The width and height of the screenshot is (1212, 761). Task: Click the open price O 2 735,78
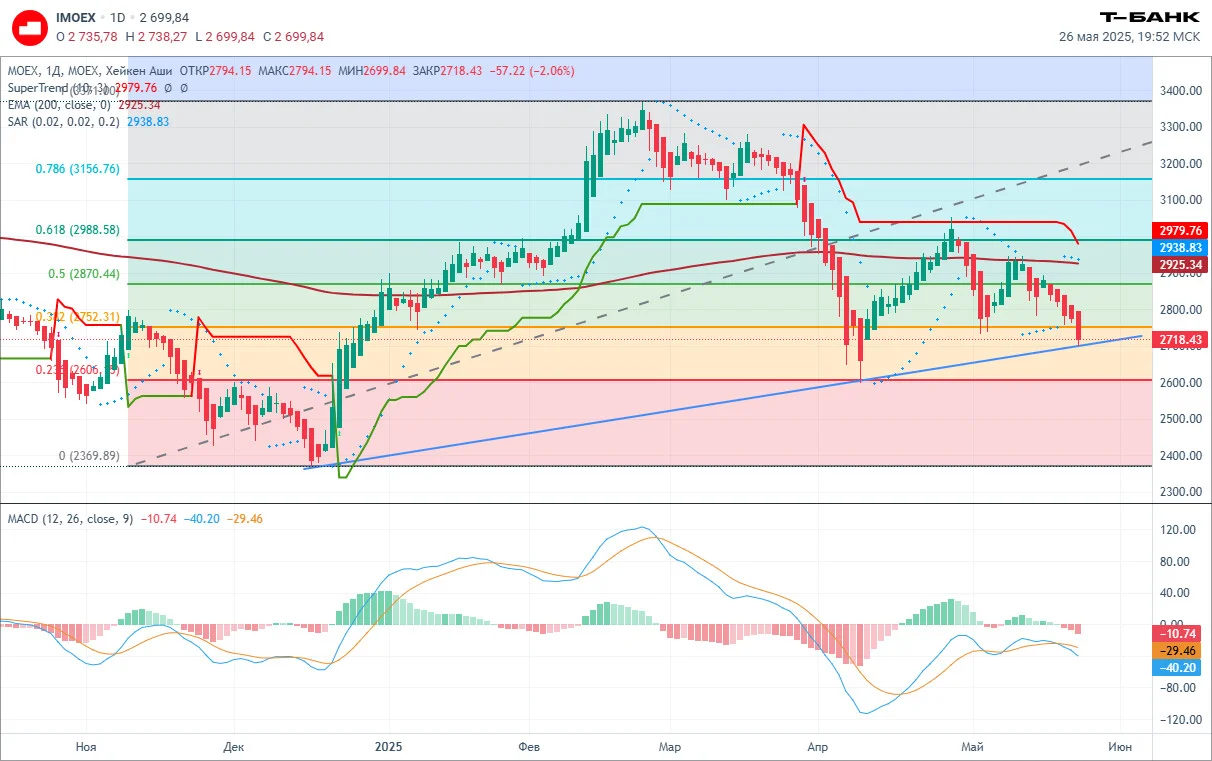point(87,37)
